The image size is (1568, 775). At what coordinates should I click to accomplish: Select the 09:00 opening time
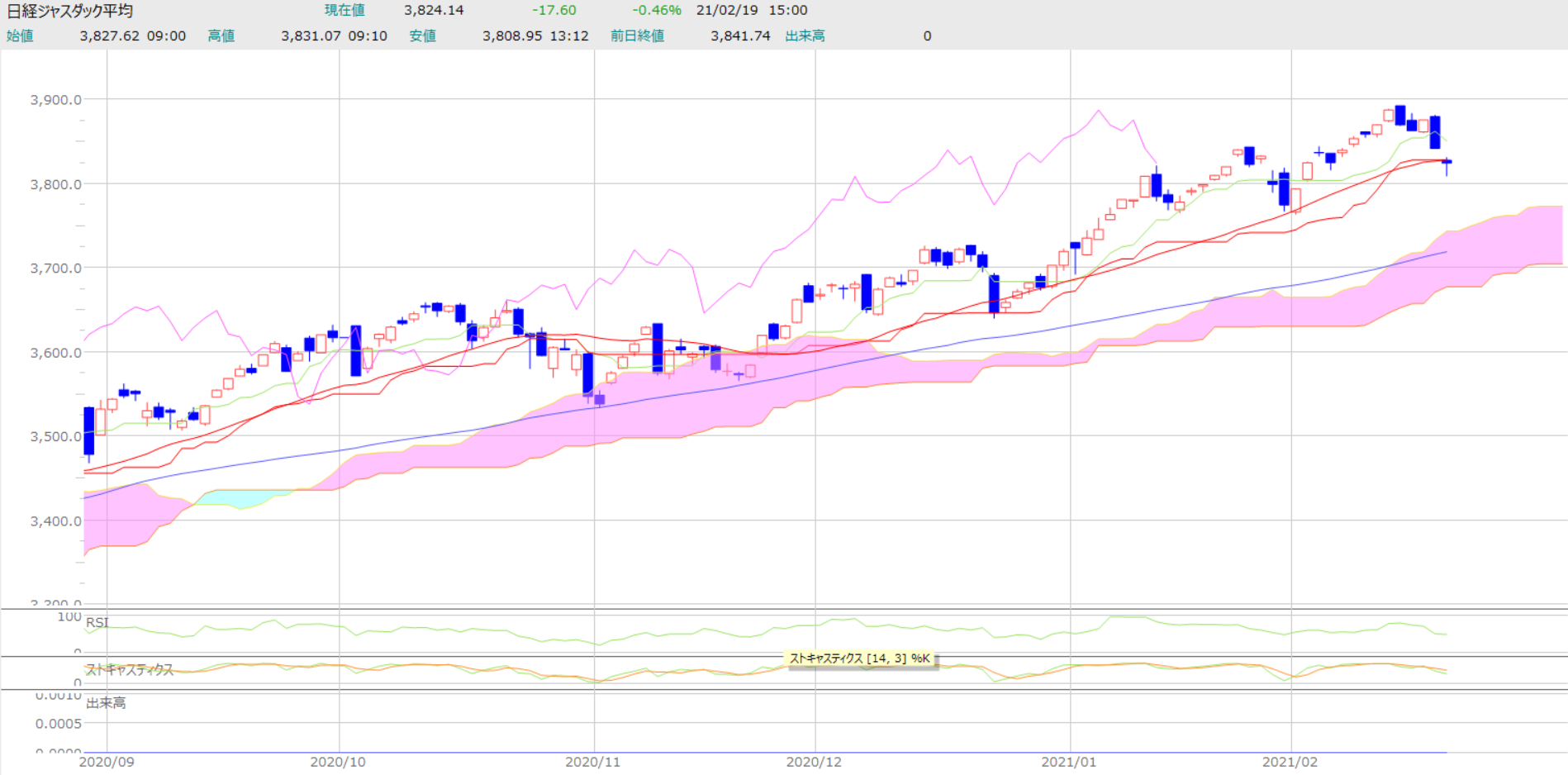[x=167, y=36]
